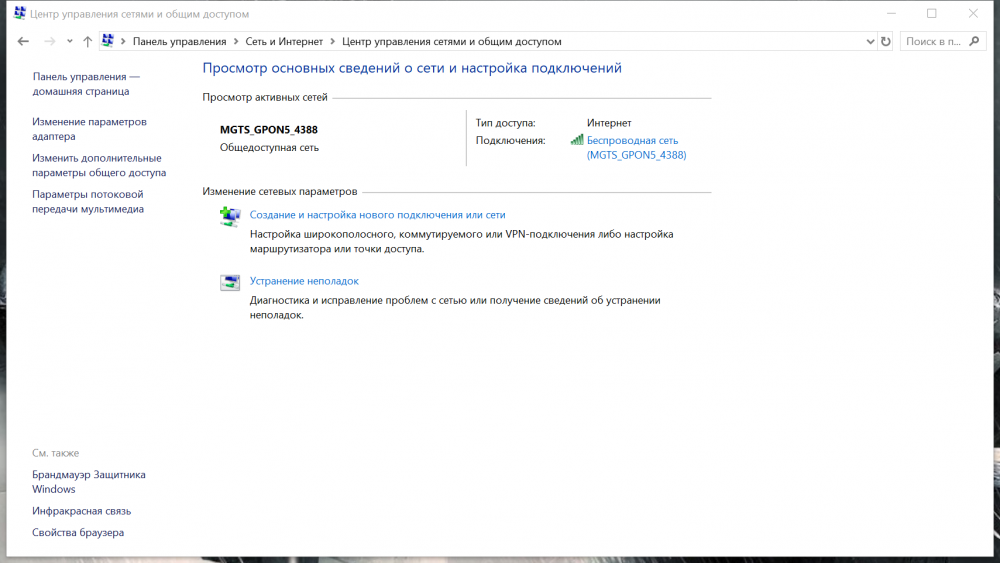Image resolution: width=1000 pixels, height=563 pixels.
Task: Open Брандмауэр Защитника Windows link
Action: pyautogui.click(x=89, y=481)
